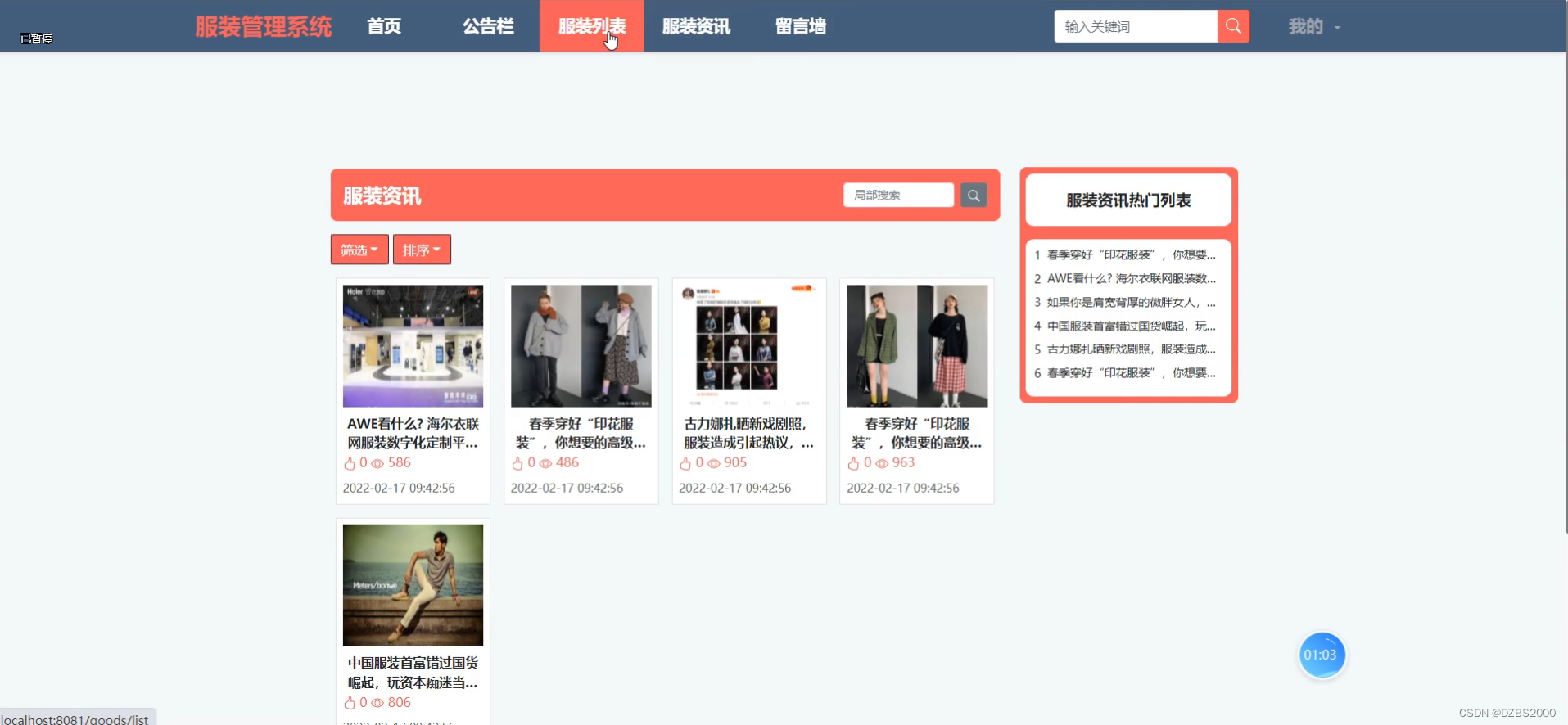This screenshot has height=725, width=1568.
Task: Open the 排序 sort dropdown
Action: pyautogui.click(x=422, y=250)
